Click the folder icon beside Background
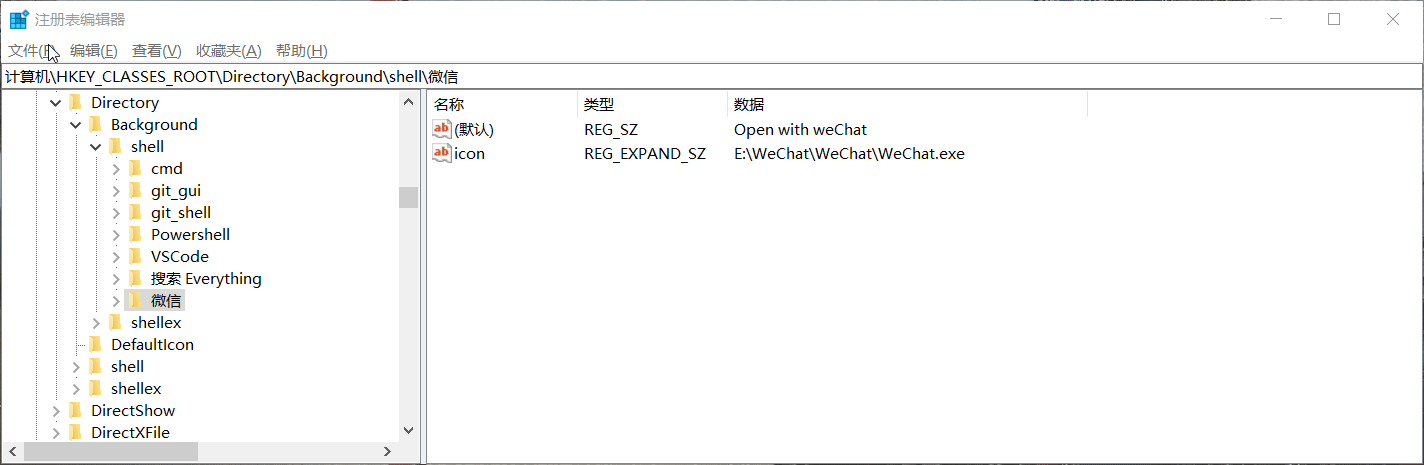The image size is (1424, 465). (95, 124)
